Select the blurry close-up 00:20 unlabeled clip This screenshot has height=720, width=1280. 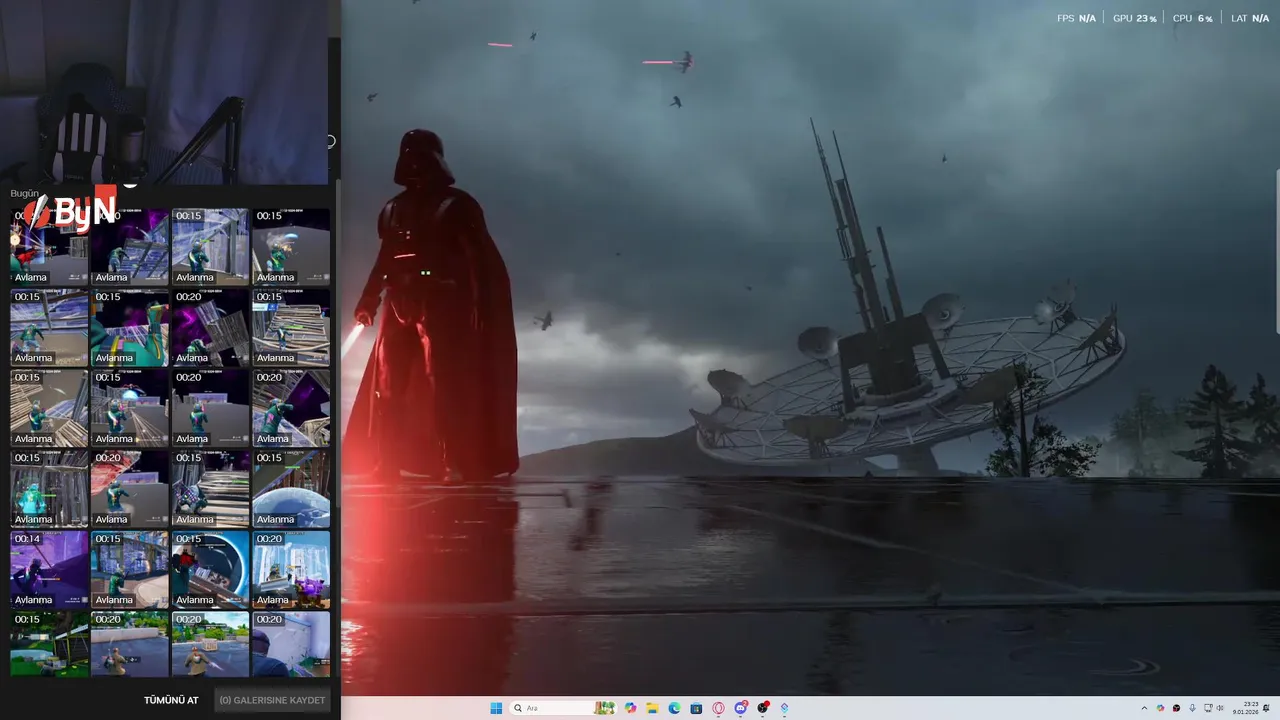[x=291, y=644]
